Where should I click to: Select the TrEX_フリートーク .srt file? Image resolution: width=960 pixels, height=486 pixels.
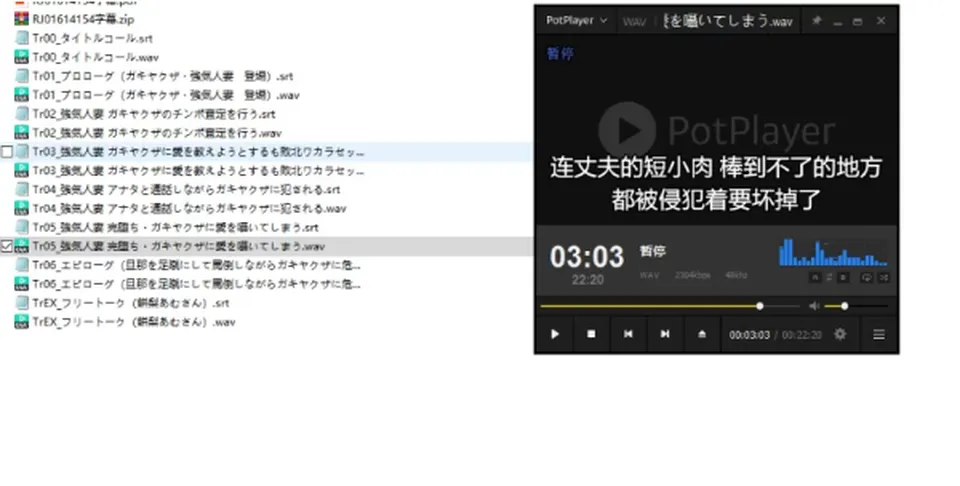122,303
